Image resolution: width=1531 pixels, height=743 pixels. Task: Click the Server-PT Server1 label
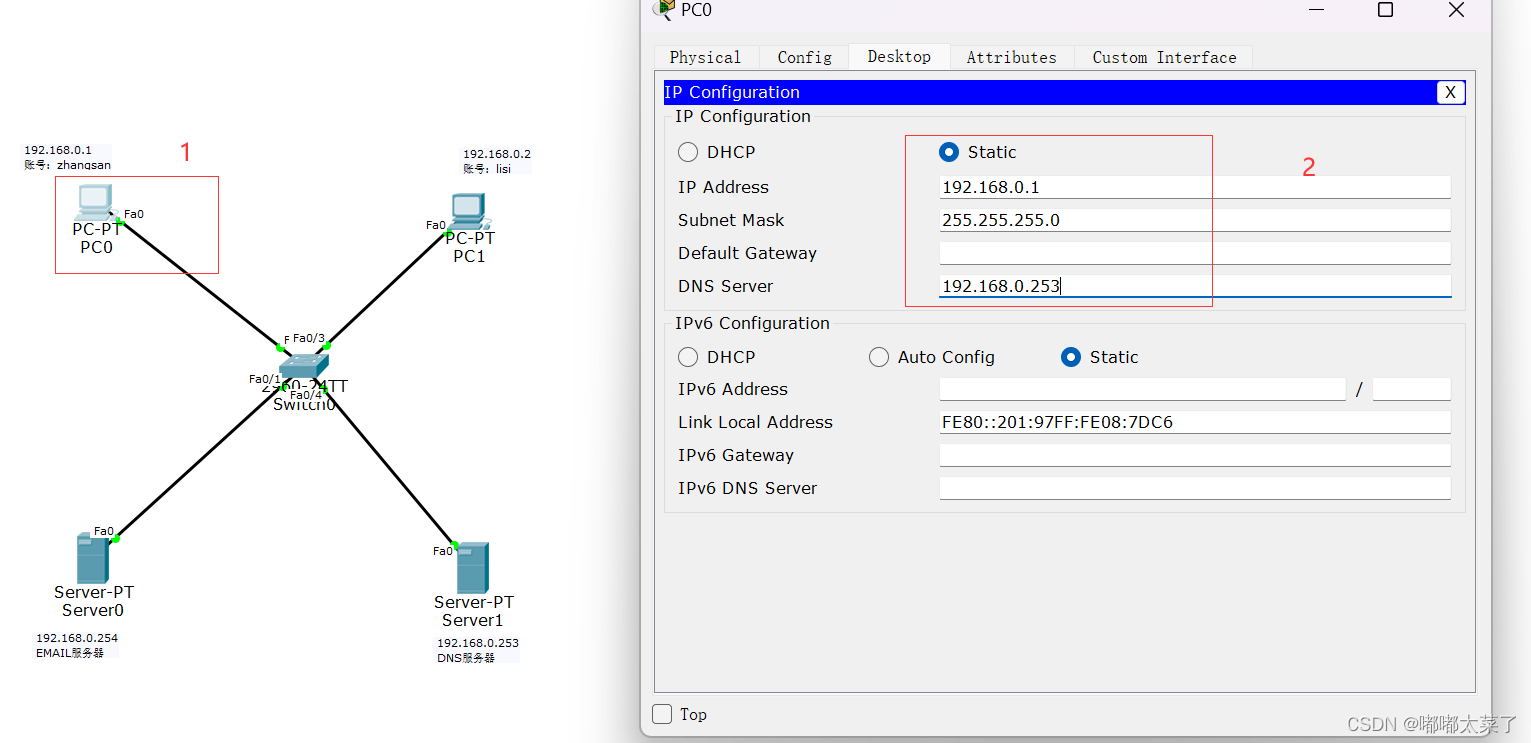pyautogui.click(x=474, y=611)
